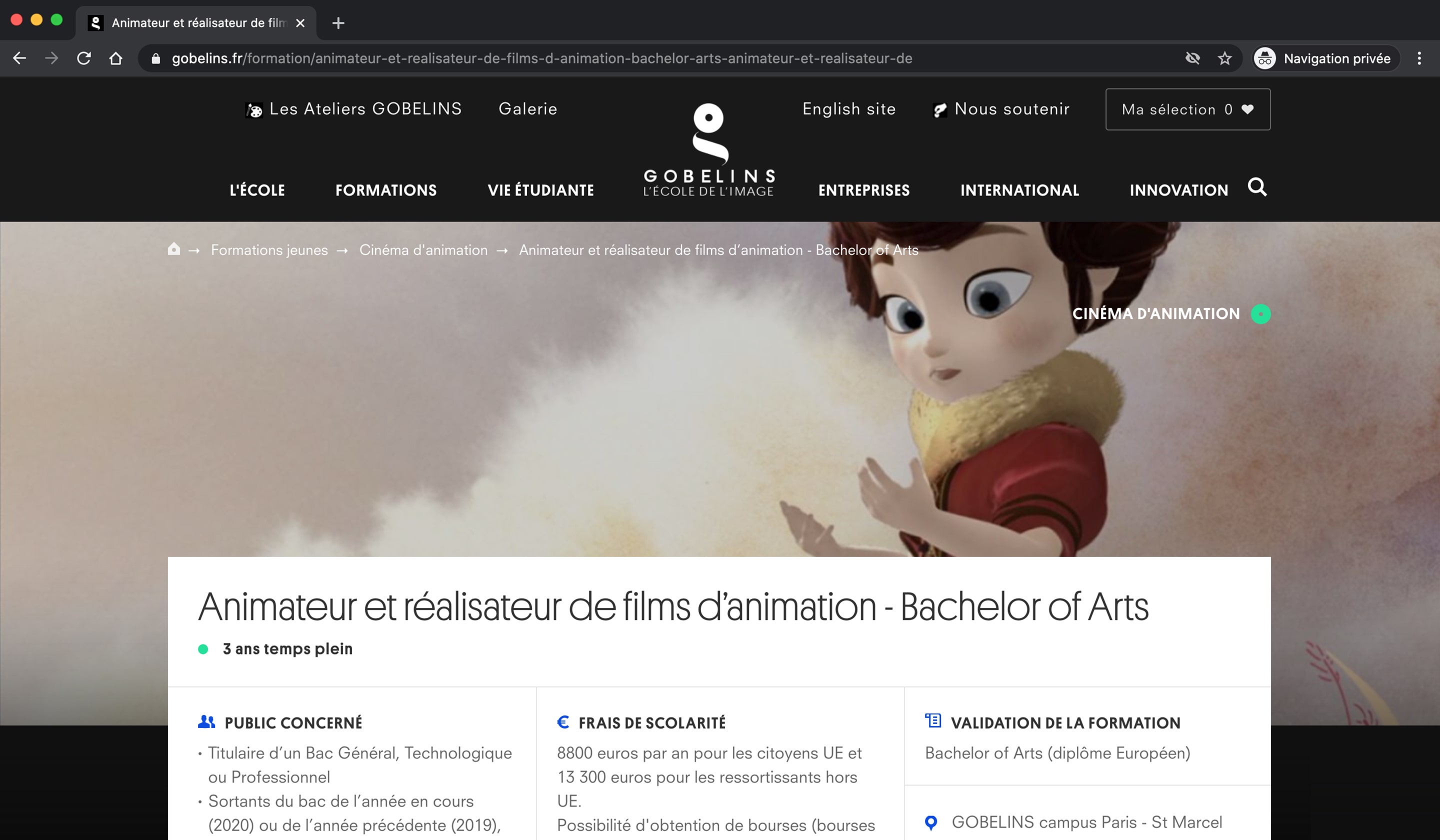Open Ma sélection favorites button
This screenshot has width=1440, height=840.
point(1188,109)
